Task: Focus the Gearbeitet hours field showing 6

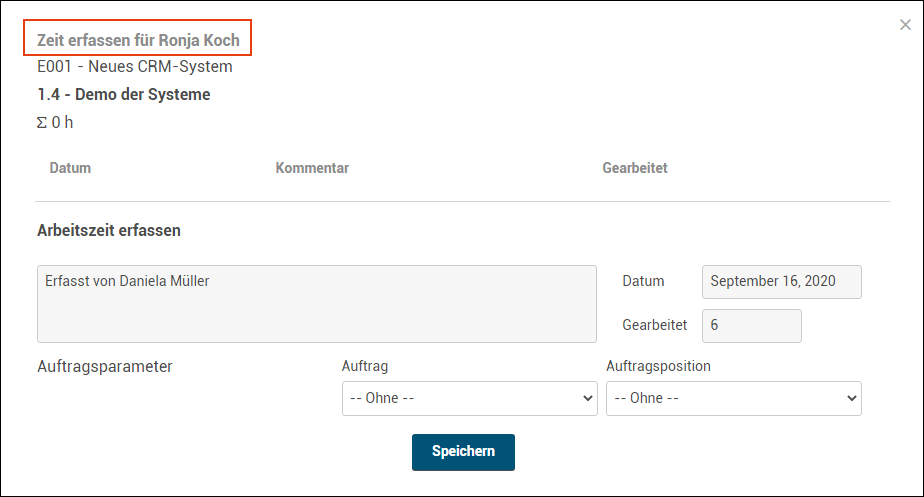Action: pos(752,326)
